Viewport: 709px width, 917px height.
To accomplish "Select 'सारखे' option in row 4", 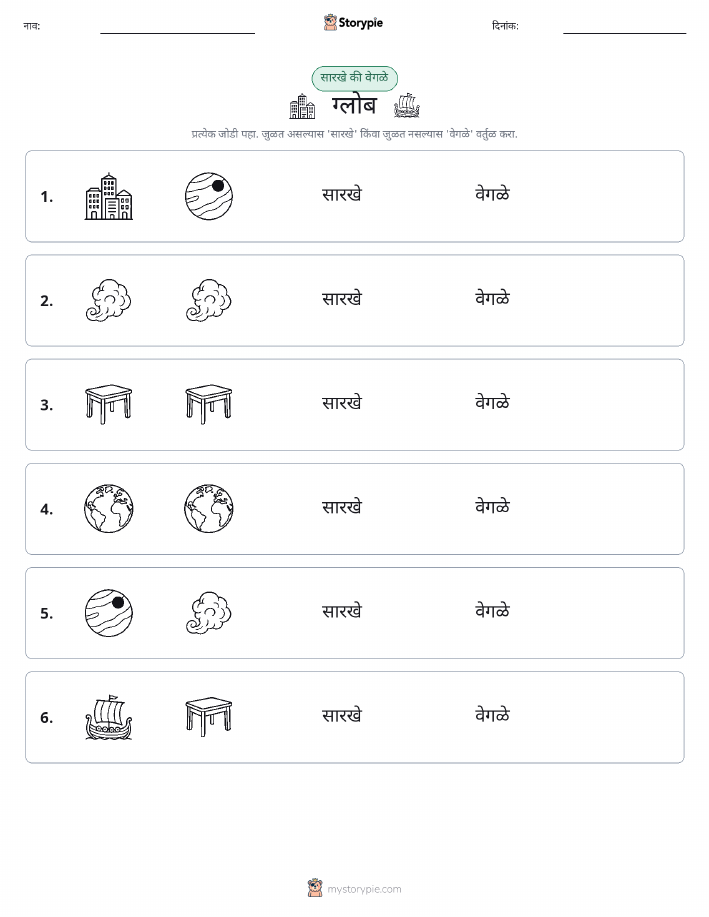I will (x=342, y=507).
